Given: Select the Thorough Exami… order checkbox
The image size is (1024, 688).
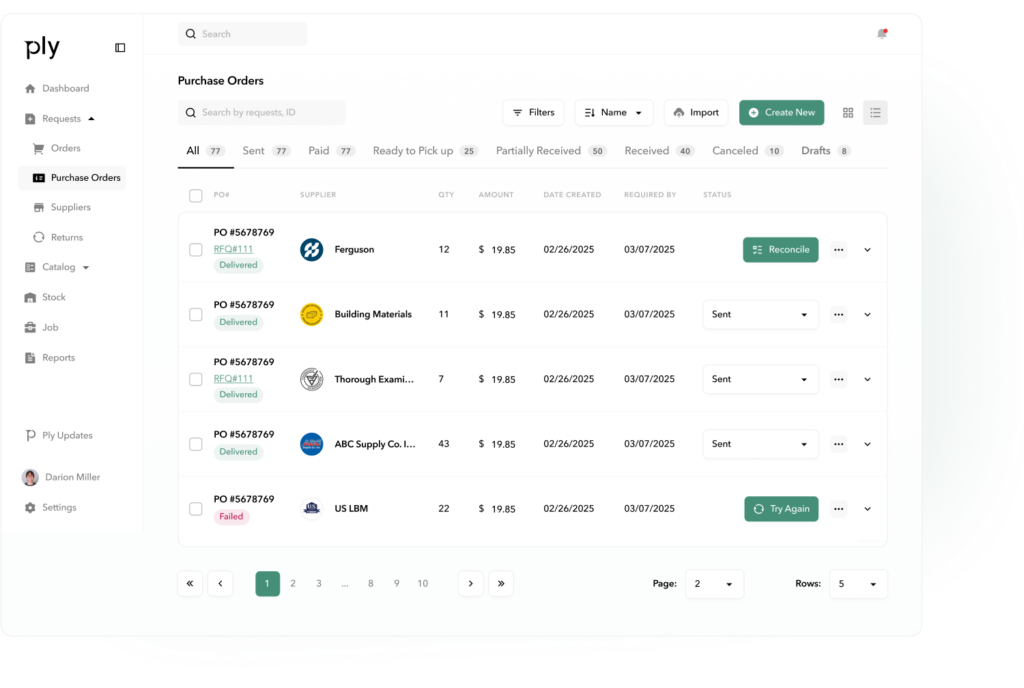Looking at the screenshot, I should (196, 379).
